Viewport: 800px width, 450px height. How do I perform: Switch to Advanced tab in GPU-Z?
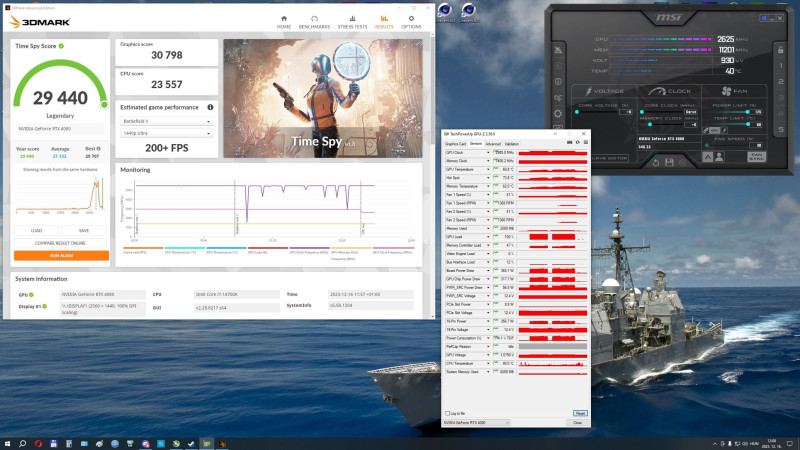(x=493, y=144)
